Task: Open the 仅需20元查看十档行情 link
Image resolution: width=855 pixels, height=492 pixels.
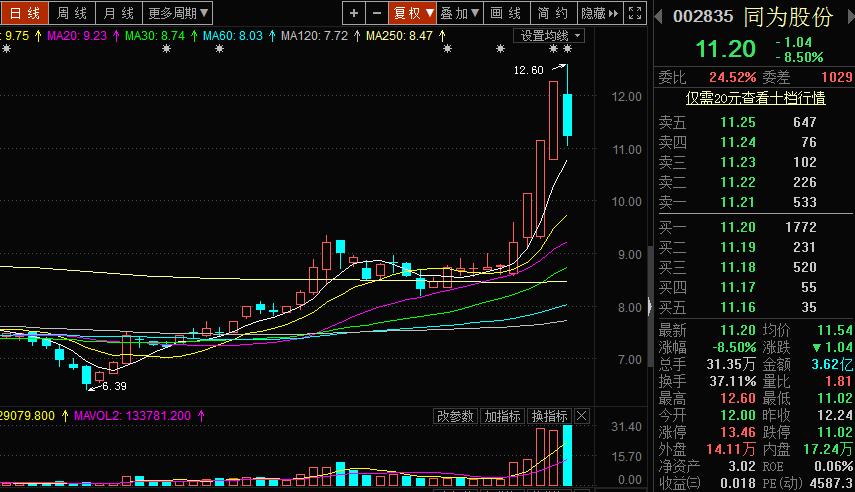Action: [755, 97]
